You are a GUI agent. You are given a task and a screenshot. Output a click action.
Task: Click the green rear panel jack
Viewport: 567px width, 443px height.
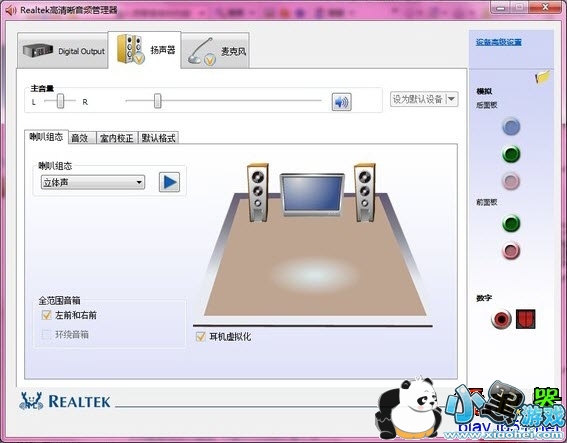(511, 154)
